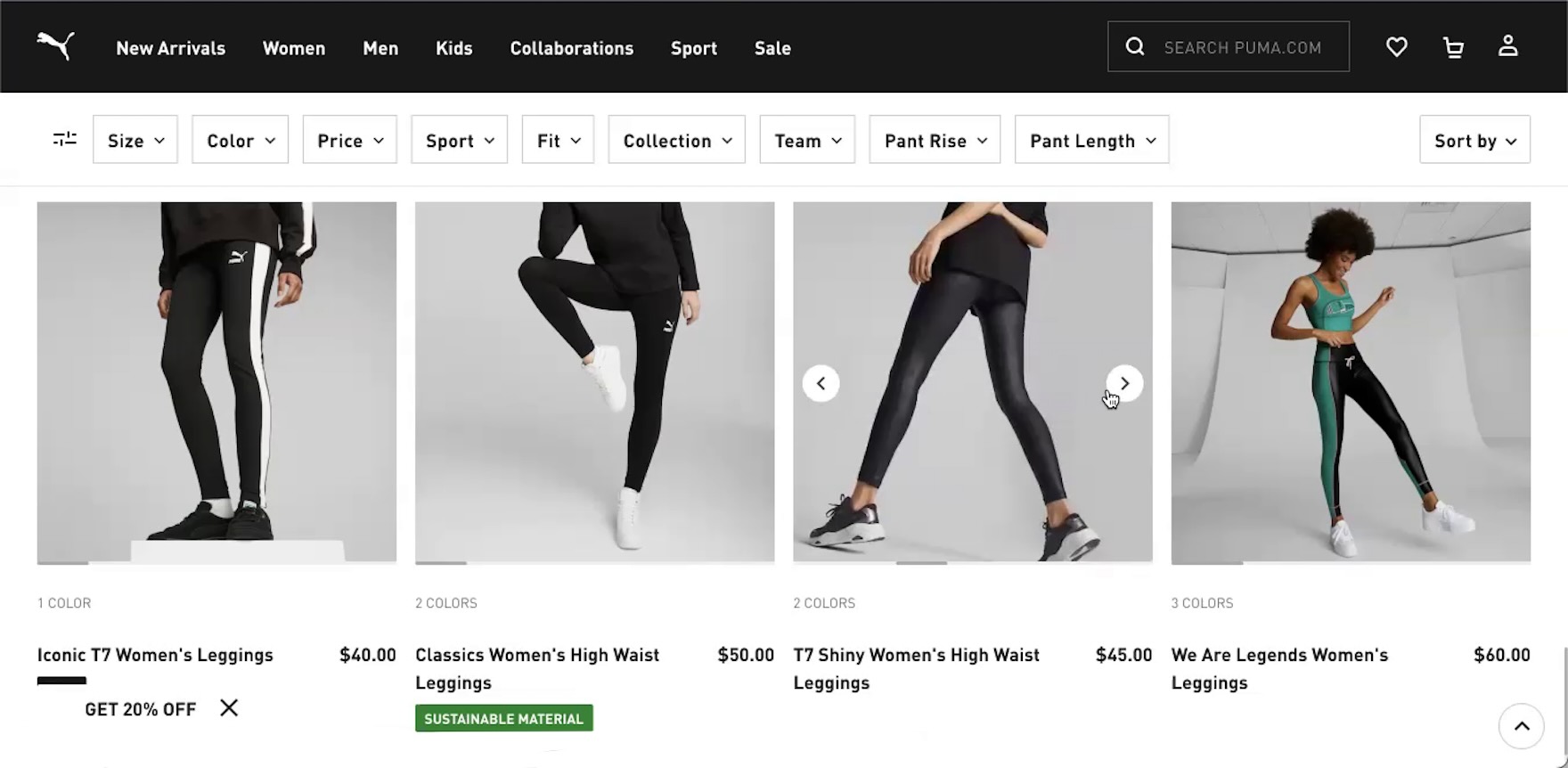Open Iconic T7 Women's Leggings link
The image size is (1568, 768).
155,655
